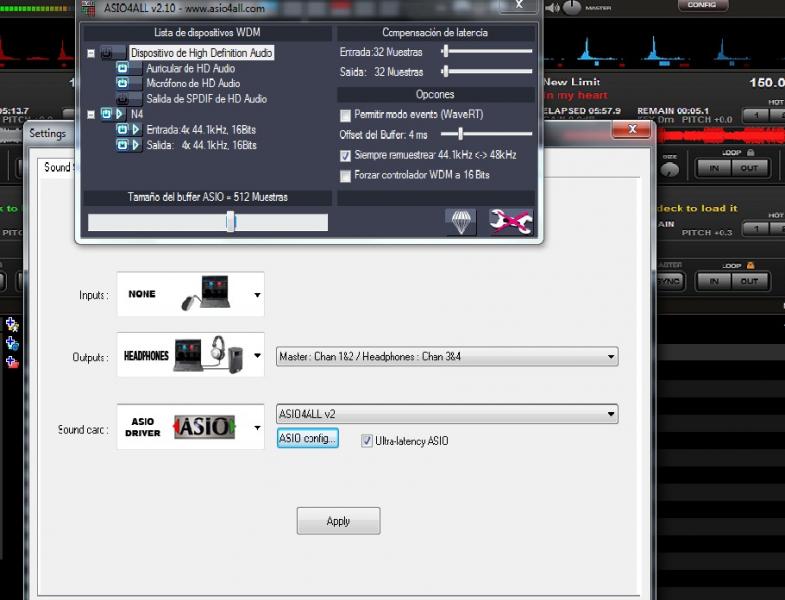Toggle power icon for Auricular de HD Audio
This screenshot has height=600, width=785.
coord(123,68)
